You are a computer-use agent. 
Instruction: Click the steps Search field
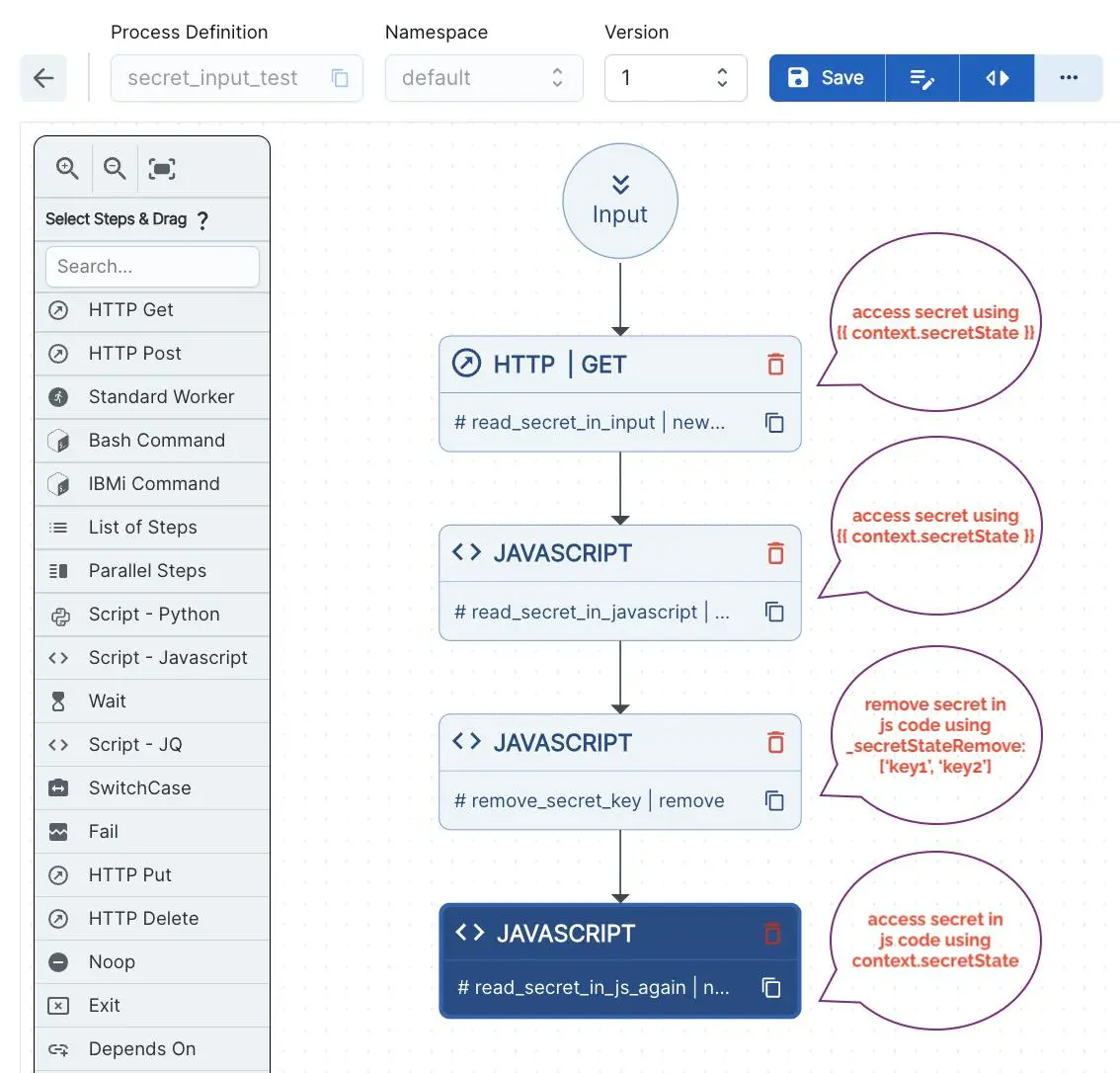[152, 267]
